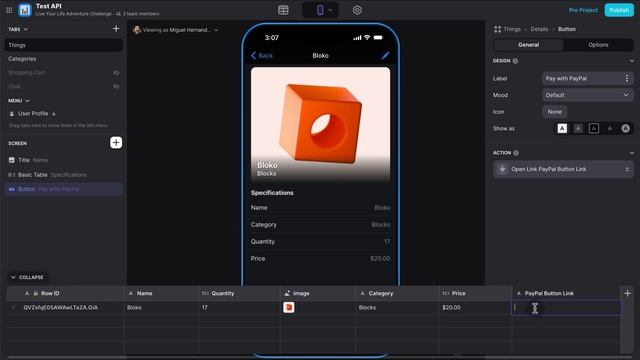Click the Bloko product image in preview
Viewport: 640px width, 360px height.
click(320, 124)
